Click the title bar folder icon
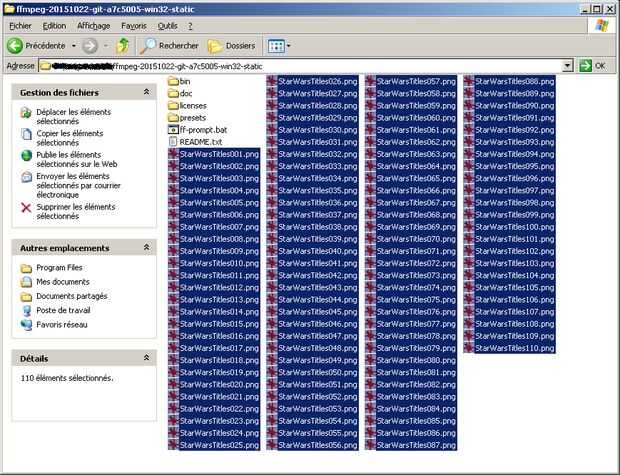Viewport: 620px width, 475px height. (9, 9)
